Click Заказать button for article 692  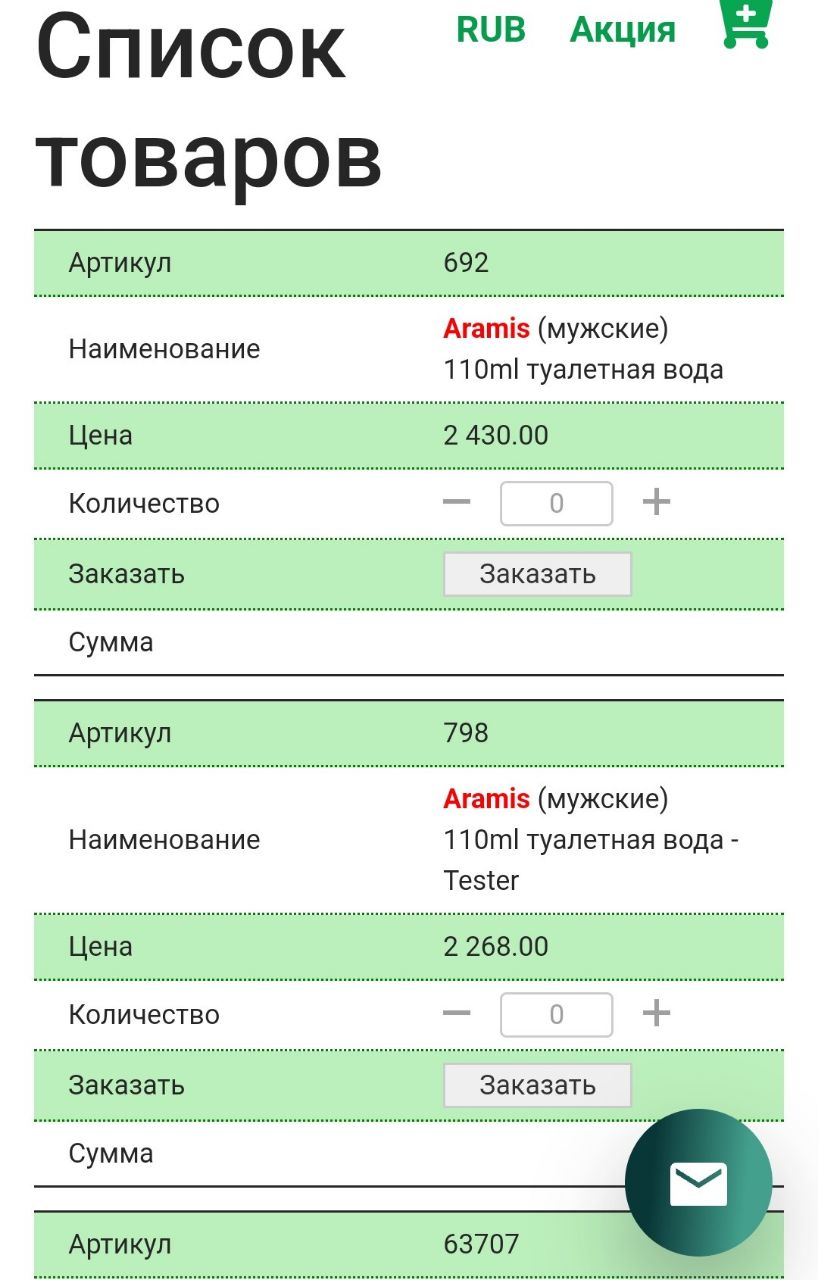538,574
